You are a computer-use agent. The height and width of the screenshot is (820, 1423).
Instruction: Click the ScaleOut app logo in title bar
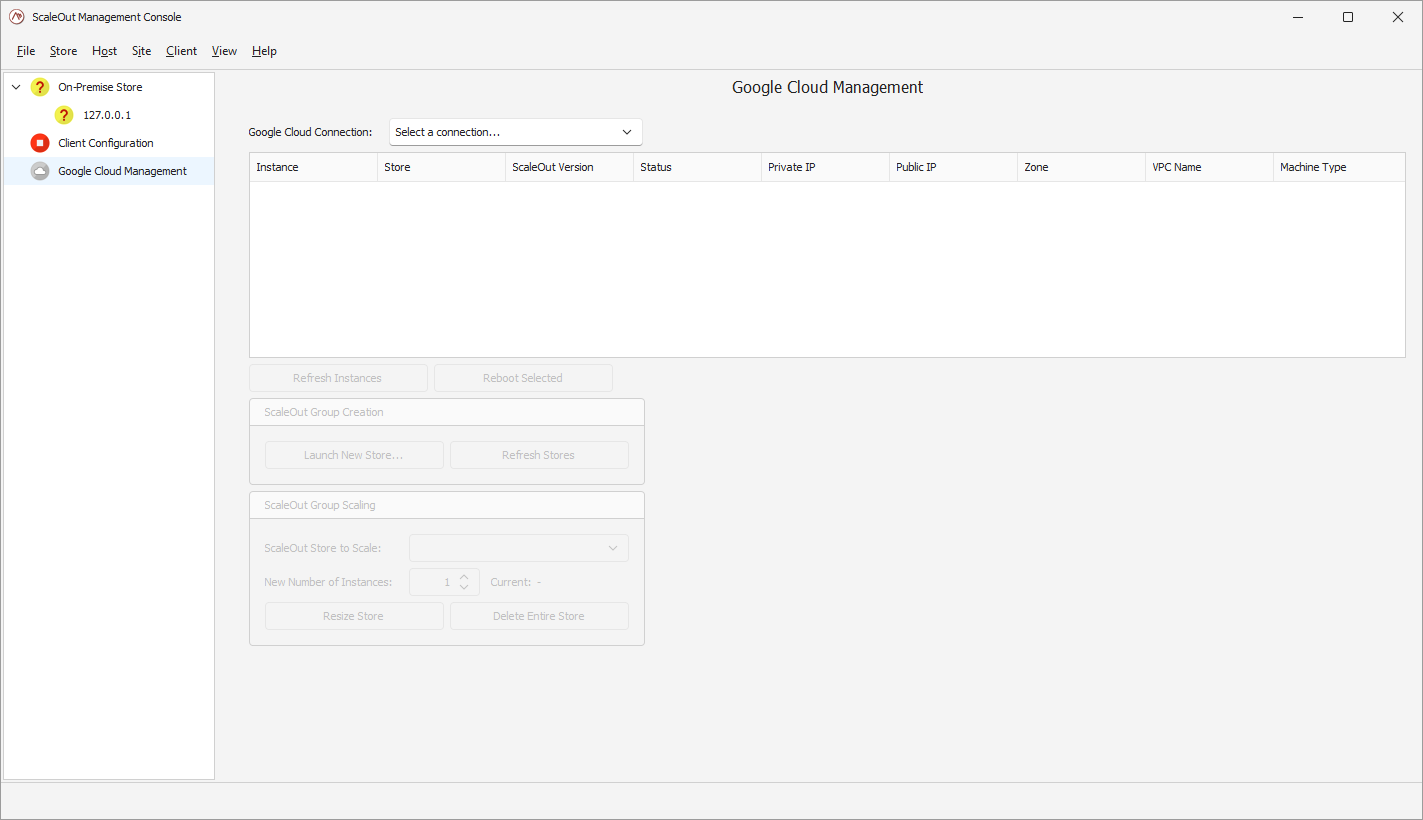pyautogui.click(x=16, y=17)
